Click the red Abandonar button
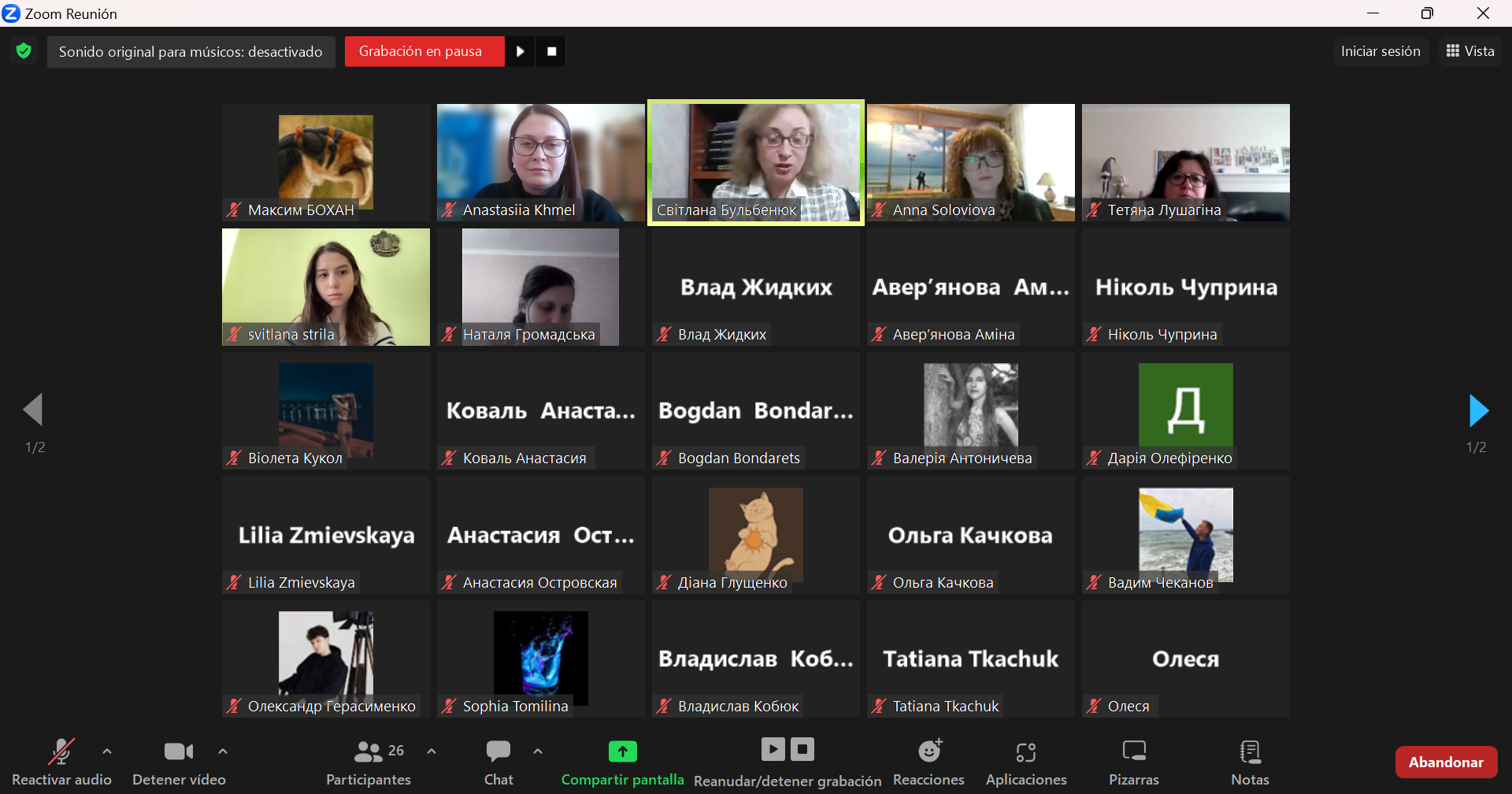The height and width of the screenshot is (794, 1512). point(1446,762)
